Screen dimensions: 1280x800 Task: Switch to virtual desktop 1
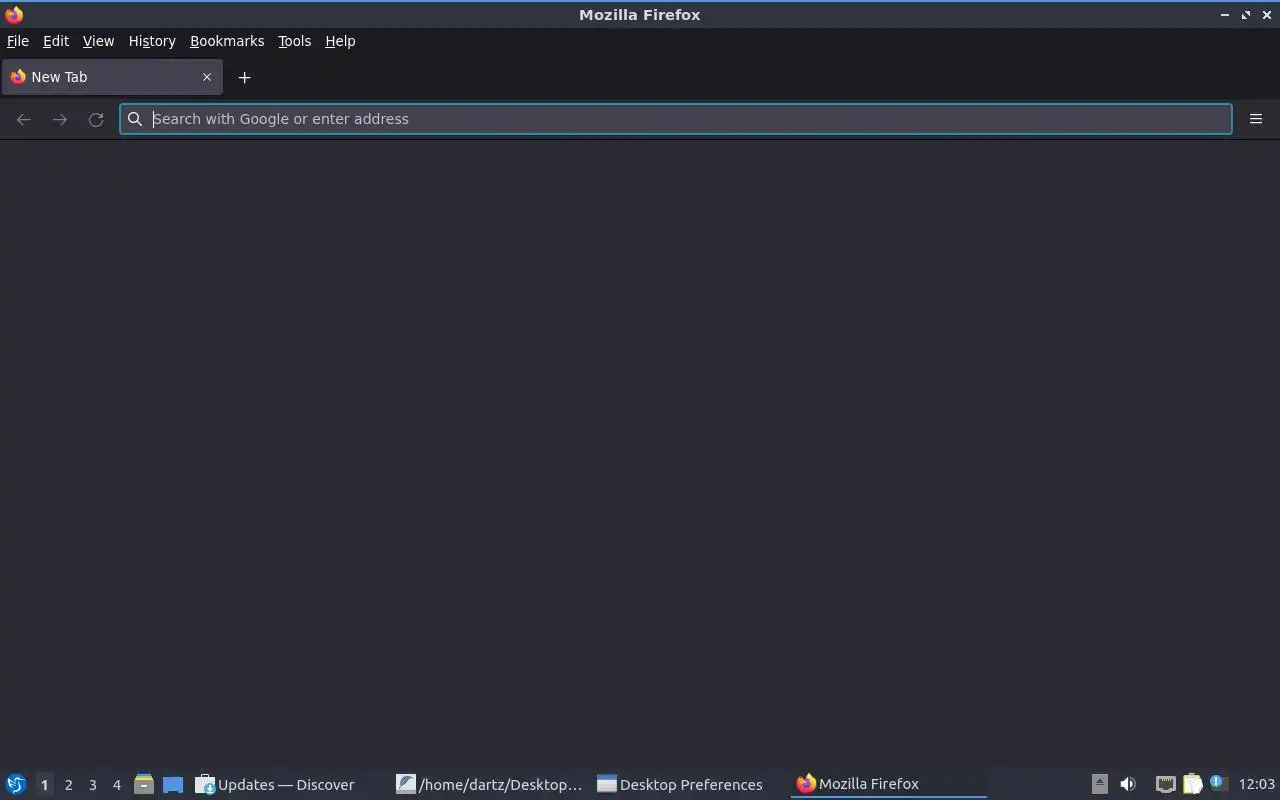click(x=44, y=785)
